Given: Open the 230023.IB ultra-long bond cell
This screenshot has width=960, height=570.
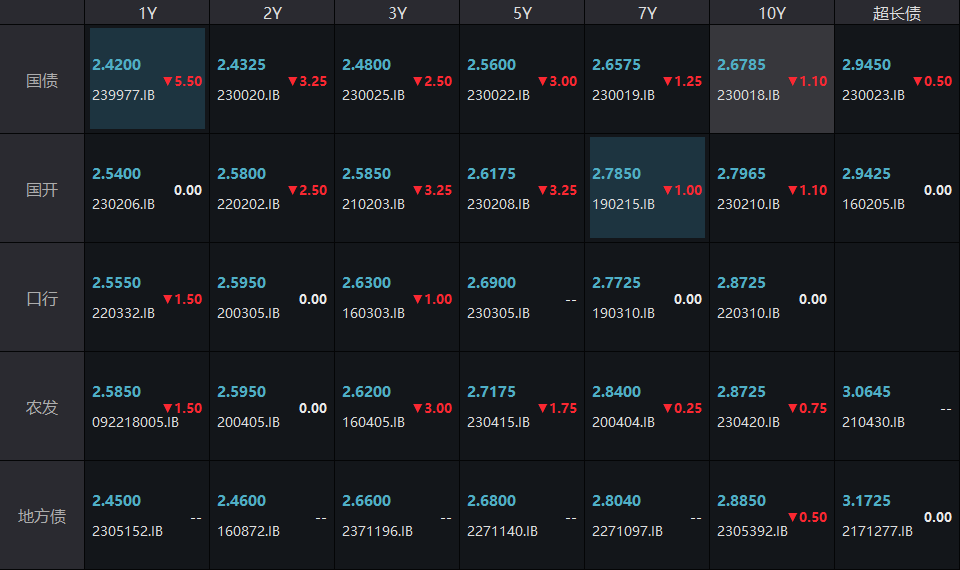Looking at the screenshot, I should click(x=897, y=79).
